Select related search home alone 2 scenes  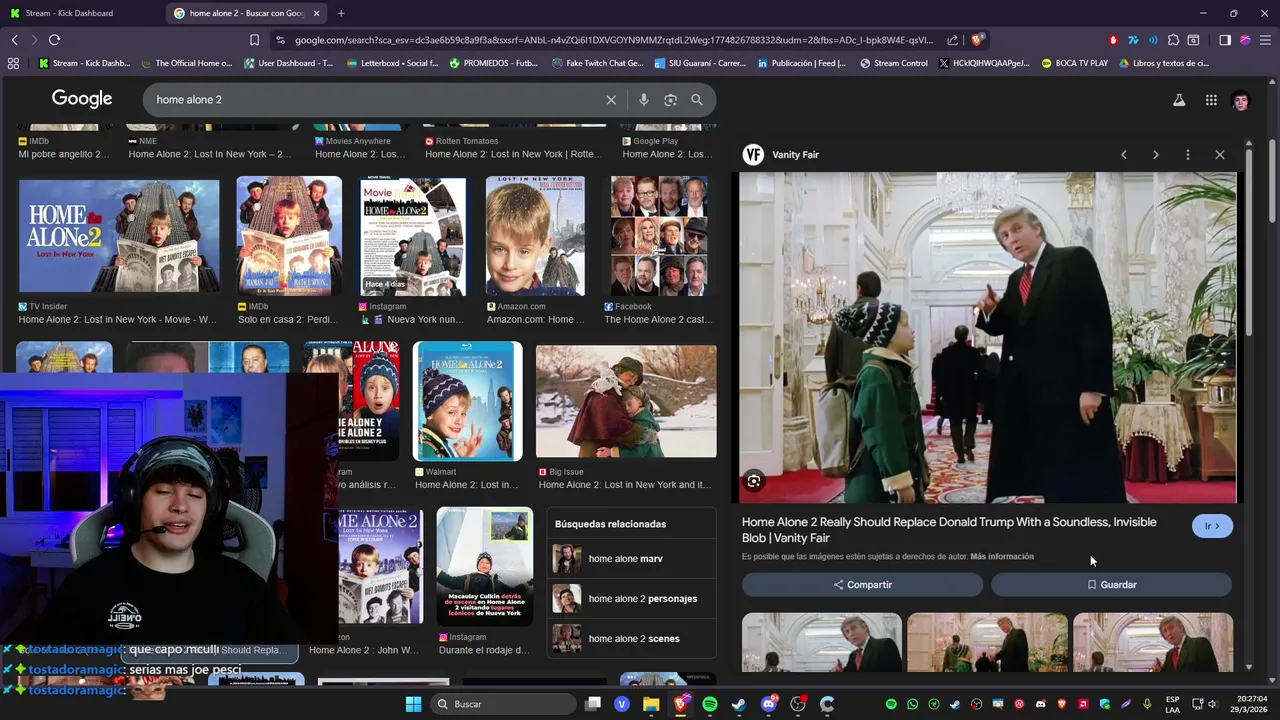[632, 639]
